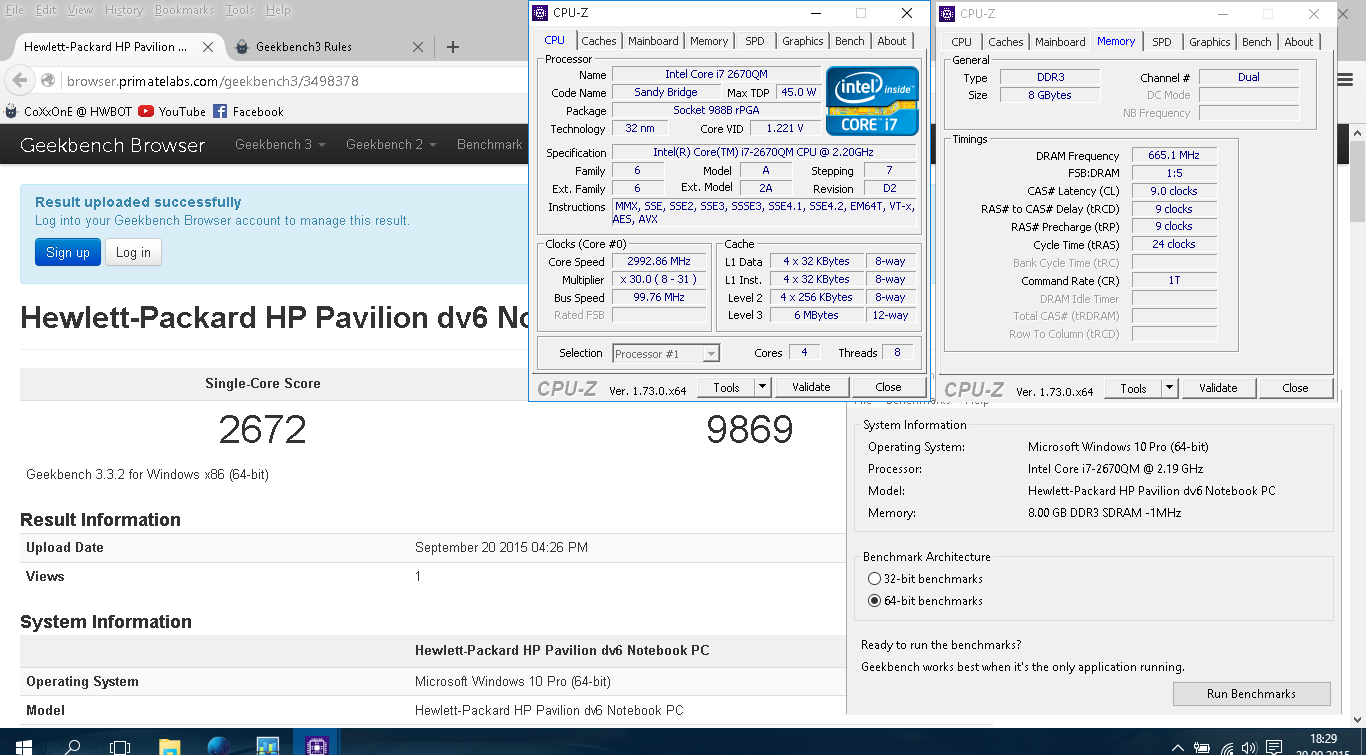The image size is (1366, 755).
Task: Click the Single-Core score 2672
Action: (x=263, y=430)
